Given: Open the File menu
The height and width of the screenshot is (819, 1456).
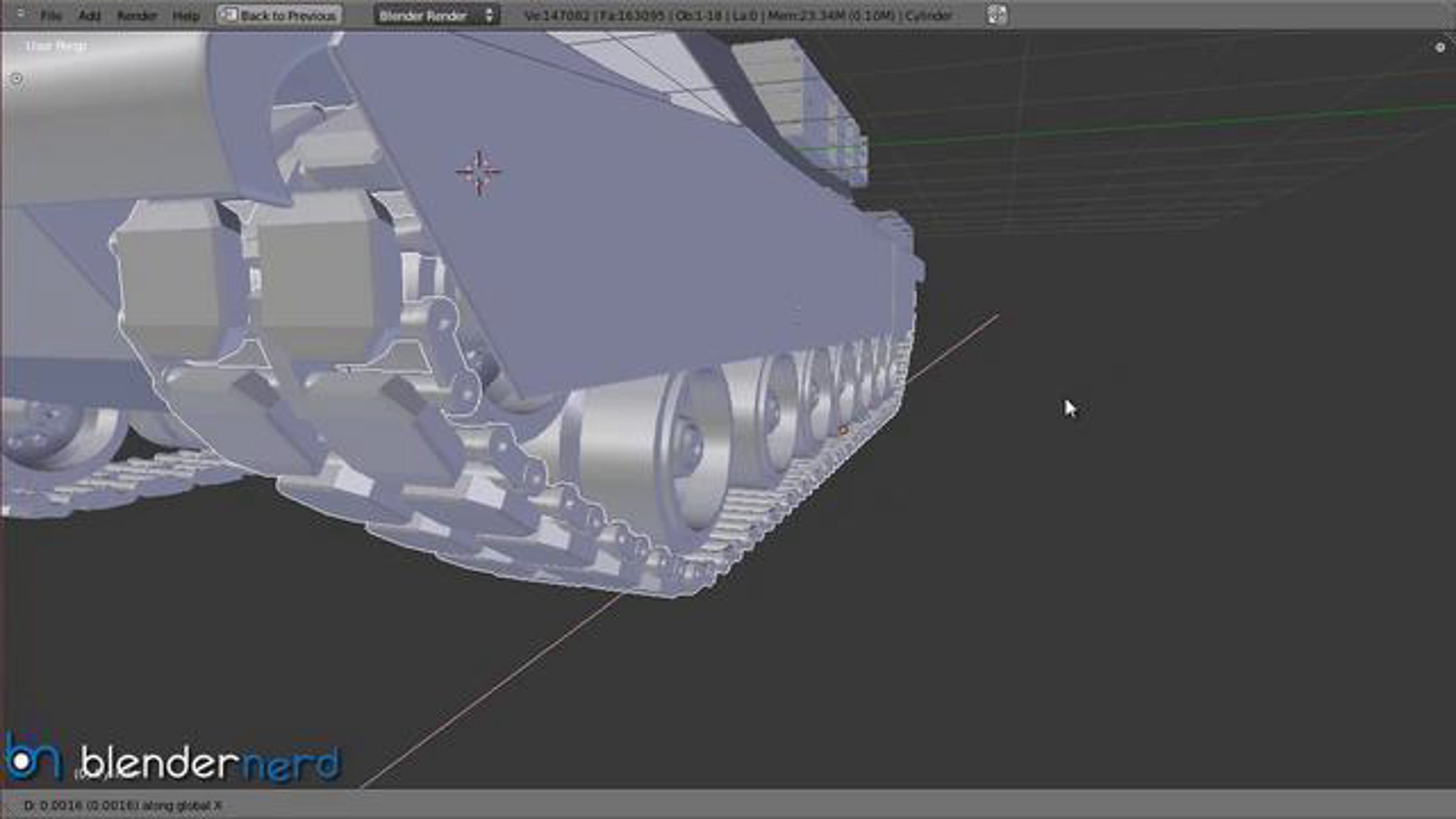Looking at the screenshot, I should click(51, 16).
